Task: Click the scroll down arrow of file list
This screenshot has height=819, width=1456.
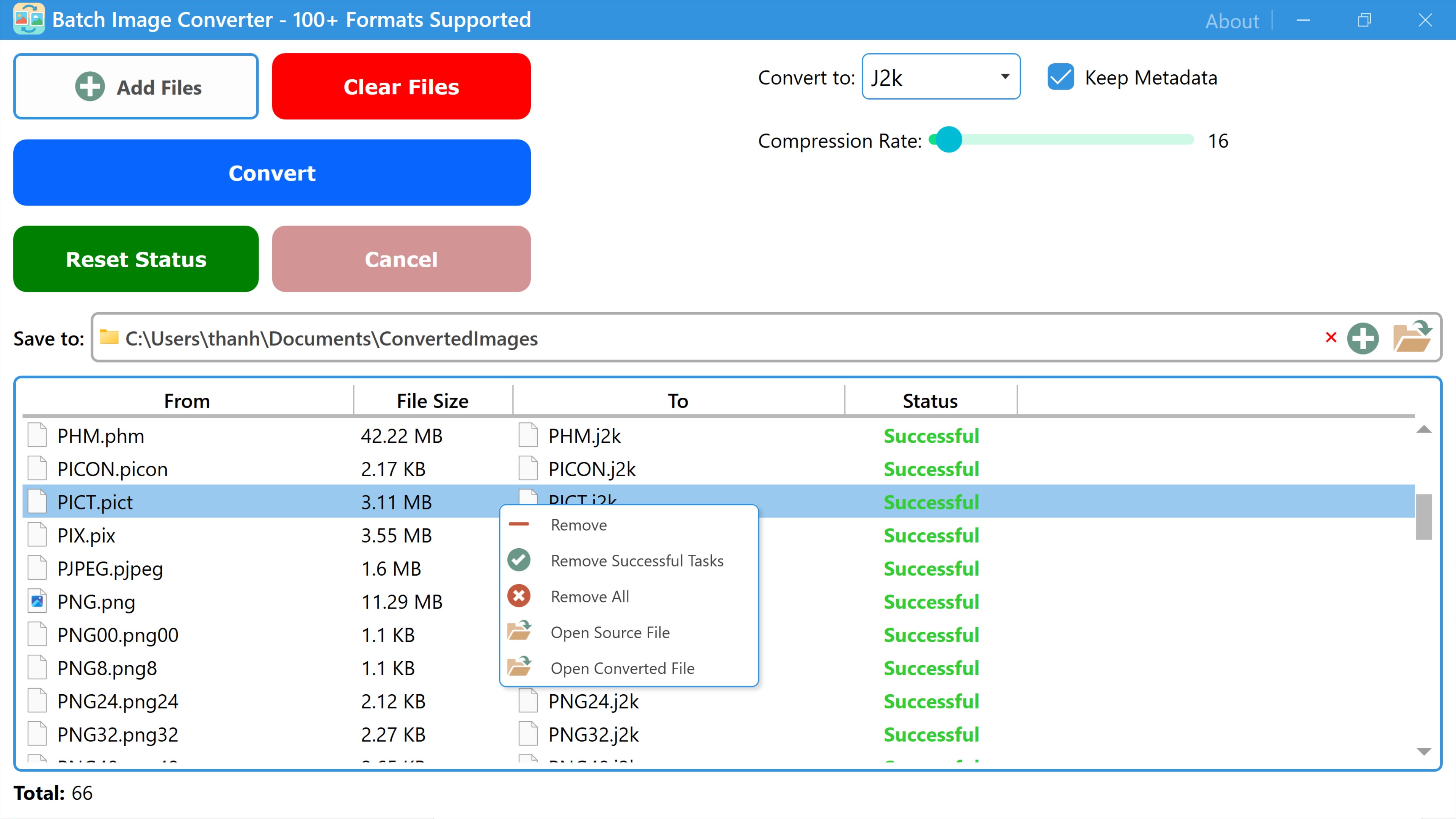Action: click(1423, 751)
